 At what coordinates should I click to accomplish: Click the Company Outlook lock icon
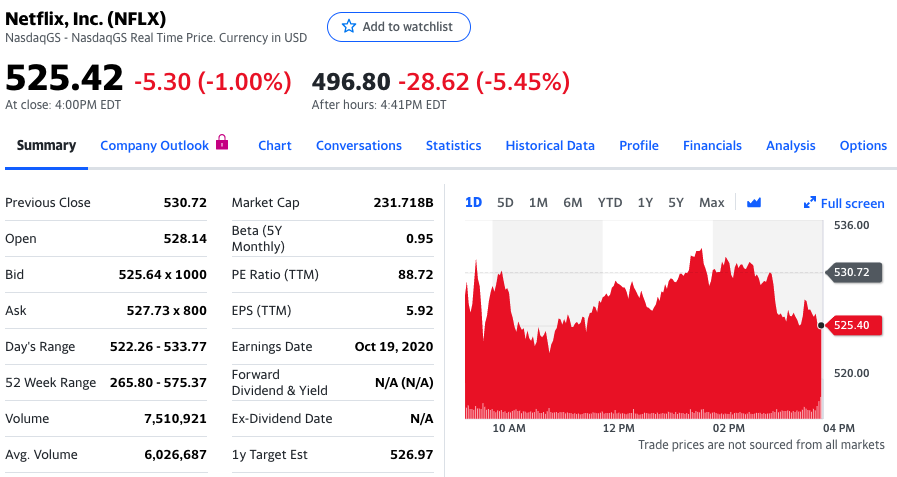click(222, 144)
